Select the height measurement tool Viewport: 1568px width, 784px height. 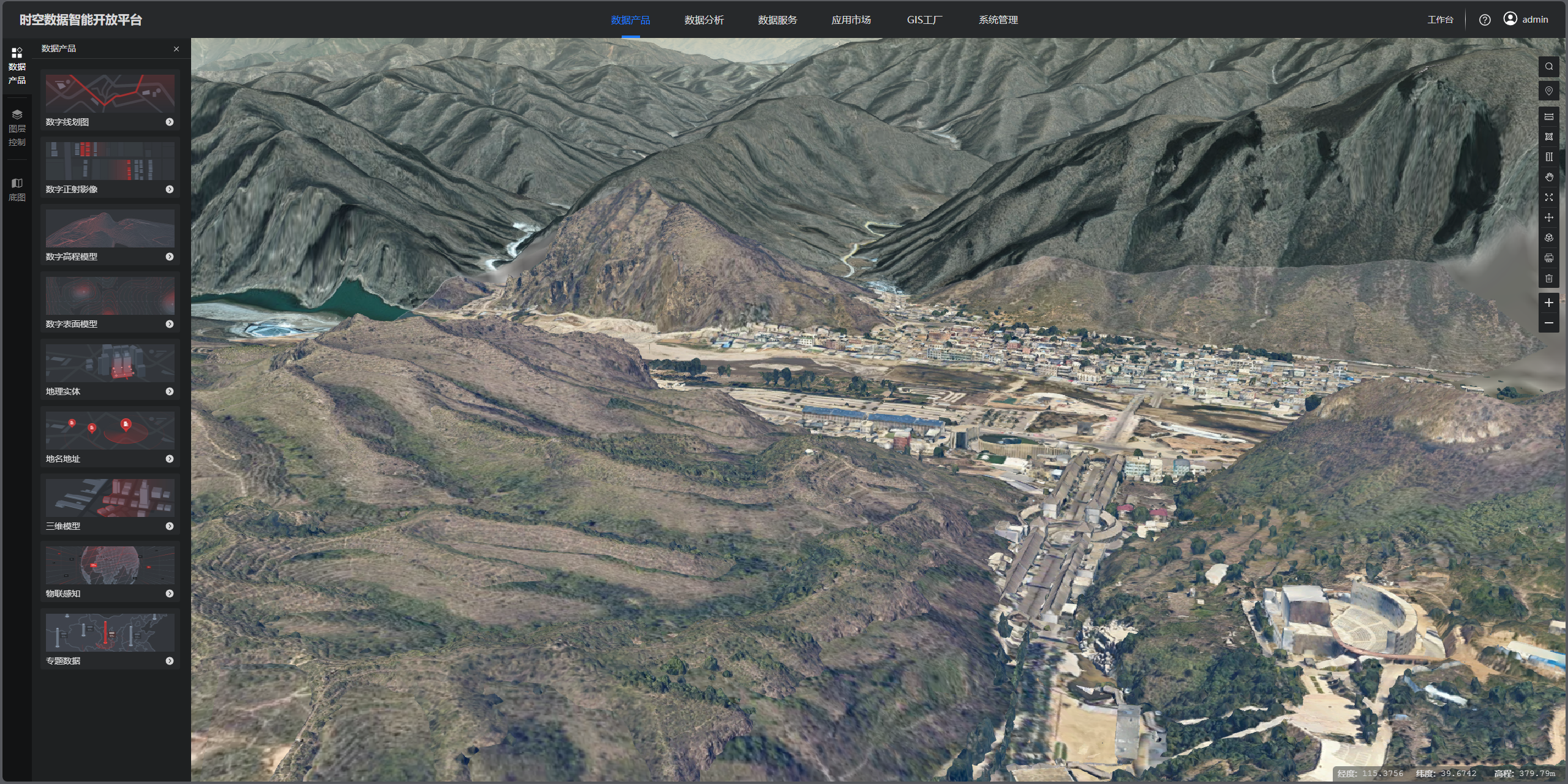click(1548, 157)
